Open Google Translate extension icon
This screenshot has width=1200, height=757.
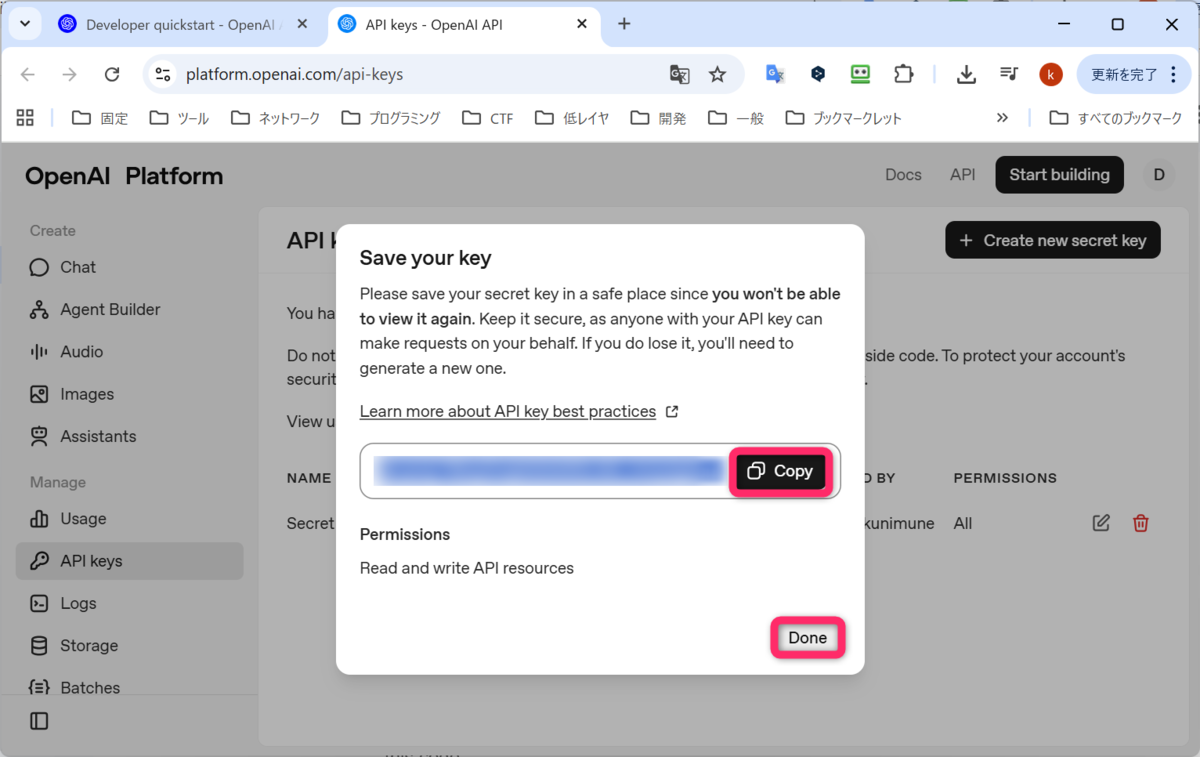pyautogui.click(x=775, y=74)
